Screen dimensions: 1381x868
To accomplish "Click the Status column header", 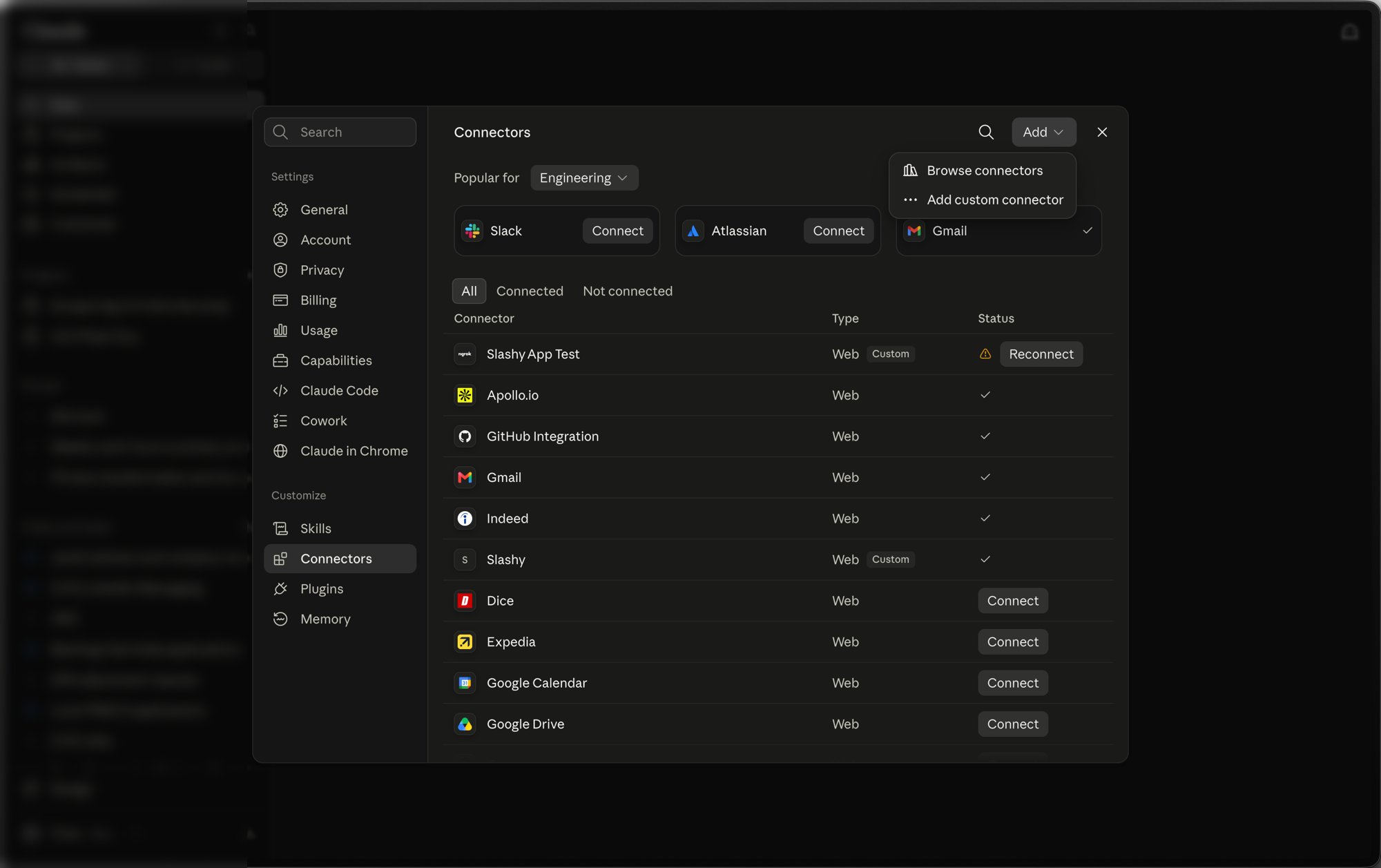I will pyautogui.click(x=996, y=318).
